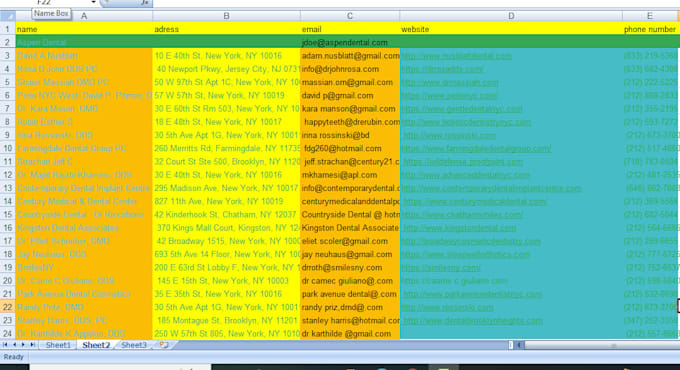Select the adam.nusblatt@gmail.com cell
Image resolution: width=680 pixels, height=370 pixels.
pos(350,56)
